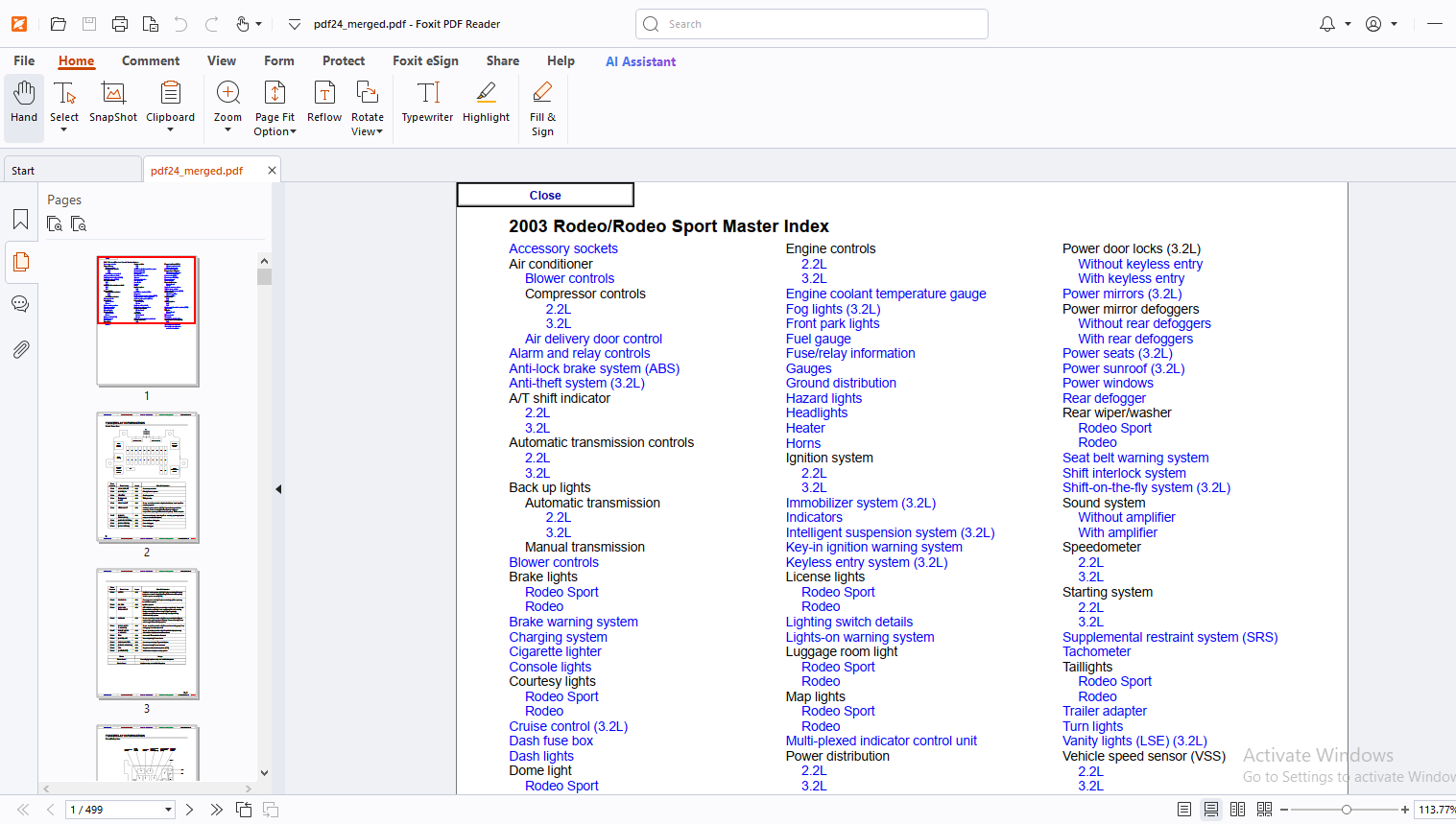Viewport: 1456px width, 824px height.
Task: Click the Close button in document
Action: click(545, 195)
